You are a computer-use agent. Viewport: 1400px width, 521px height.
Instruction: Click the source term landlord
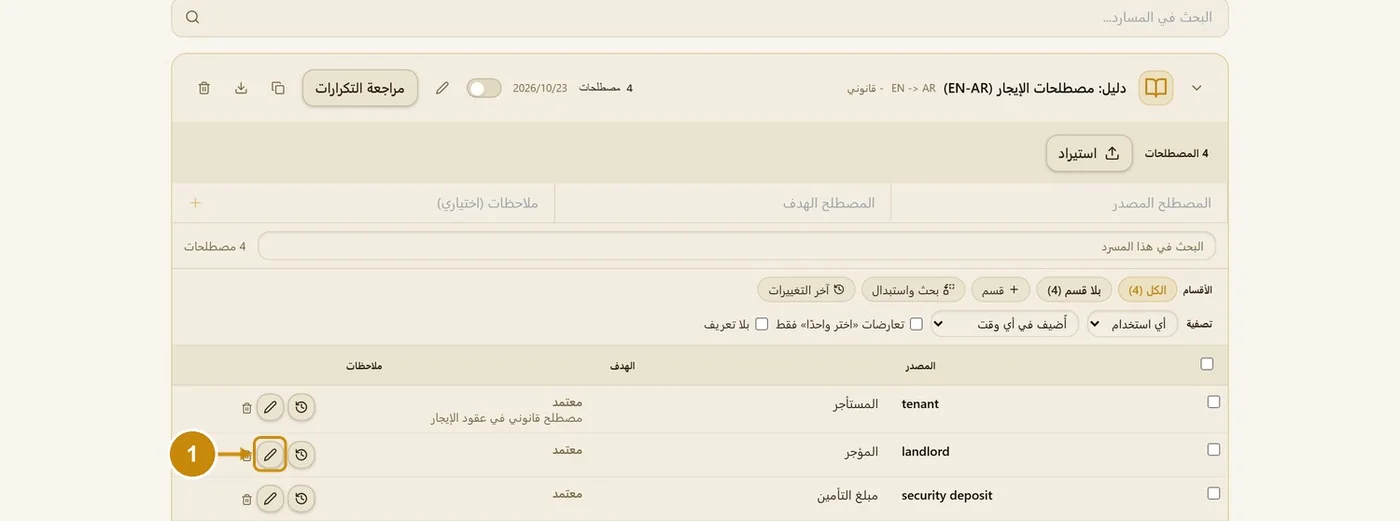[x=925, y=452]
